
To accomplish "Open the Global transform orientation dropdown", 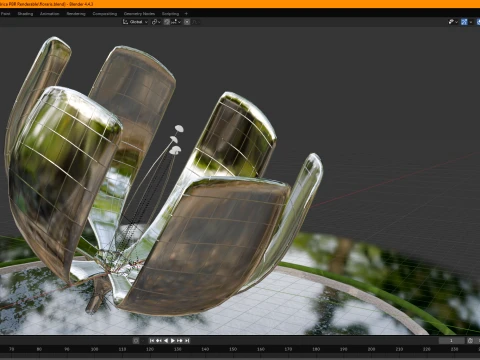I will click(135, 22).
